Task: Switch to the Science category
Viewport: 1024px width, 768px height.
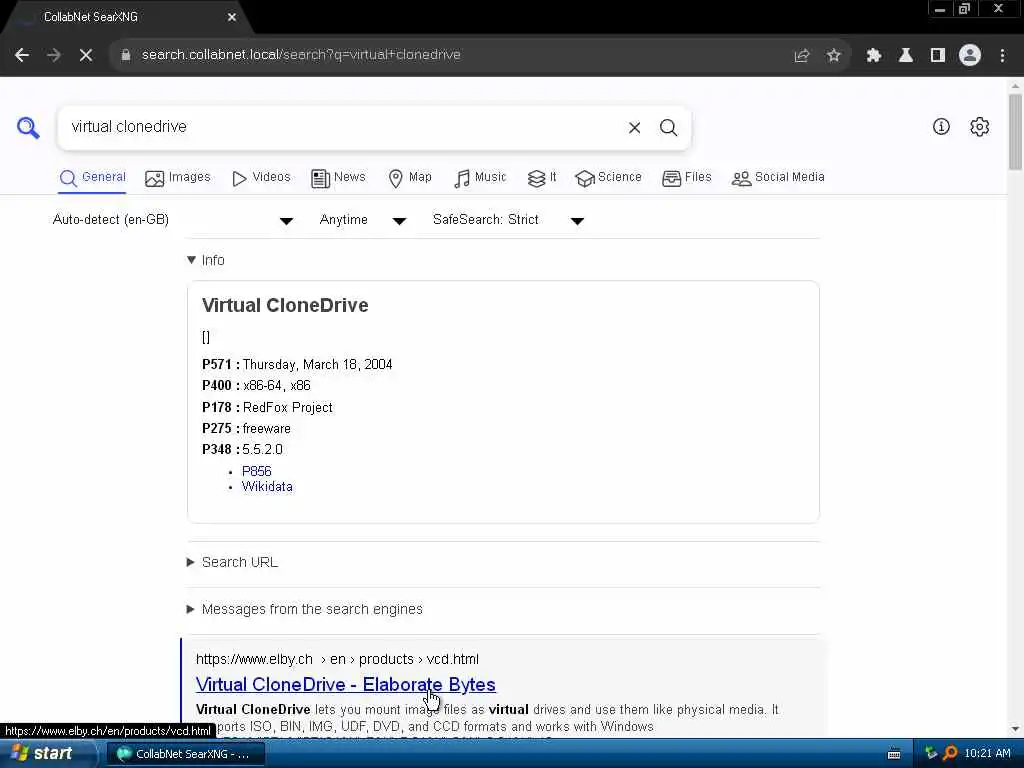Action: click(x=609, y=178)
